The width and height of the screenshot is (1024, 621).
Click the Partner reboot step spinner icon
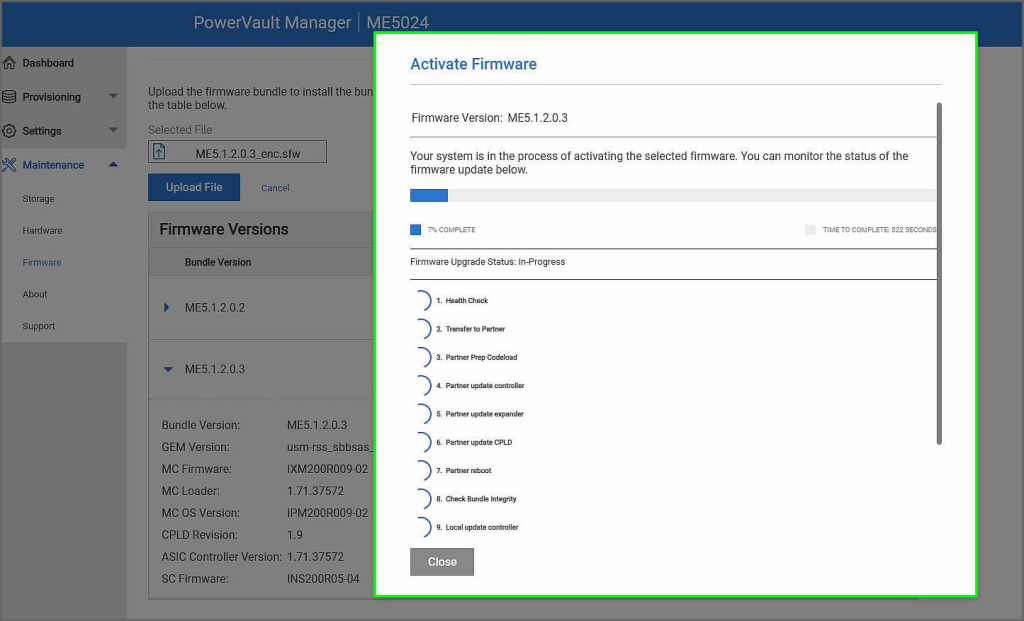click(421, 470)
